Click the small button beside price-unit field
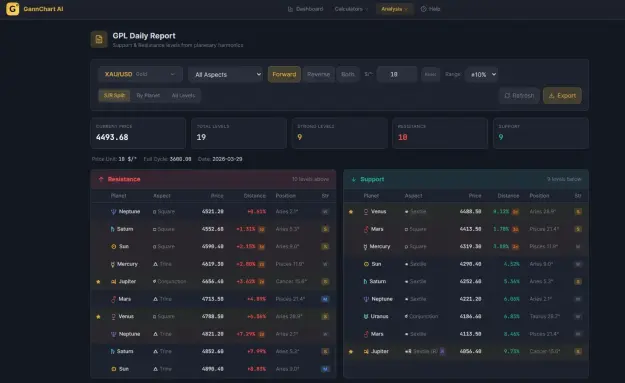The image size is (625, 383). 430,75
